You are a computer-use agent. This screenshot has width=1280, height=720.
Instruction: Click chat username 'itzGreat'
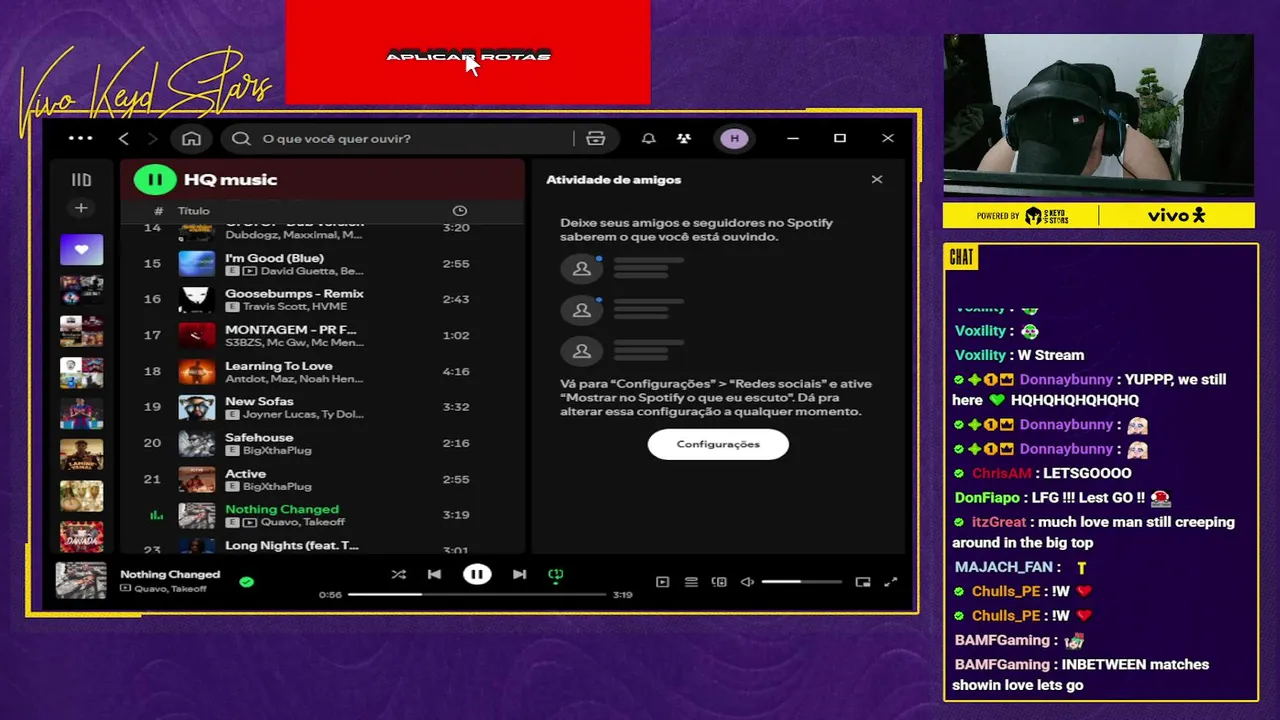[x=999, y=522]
